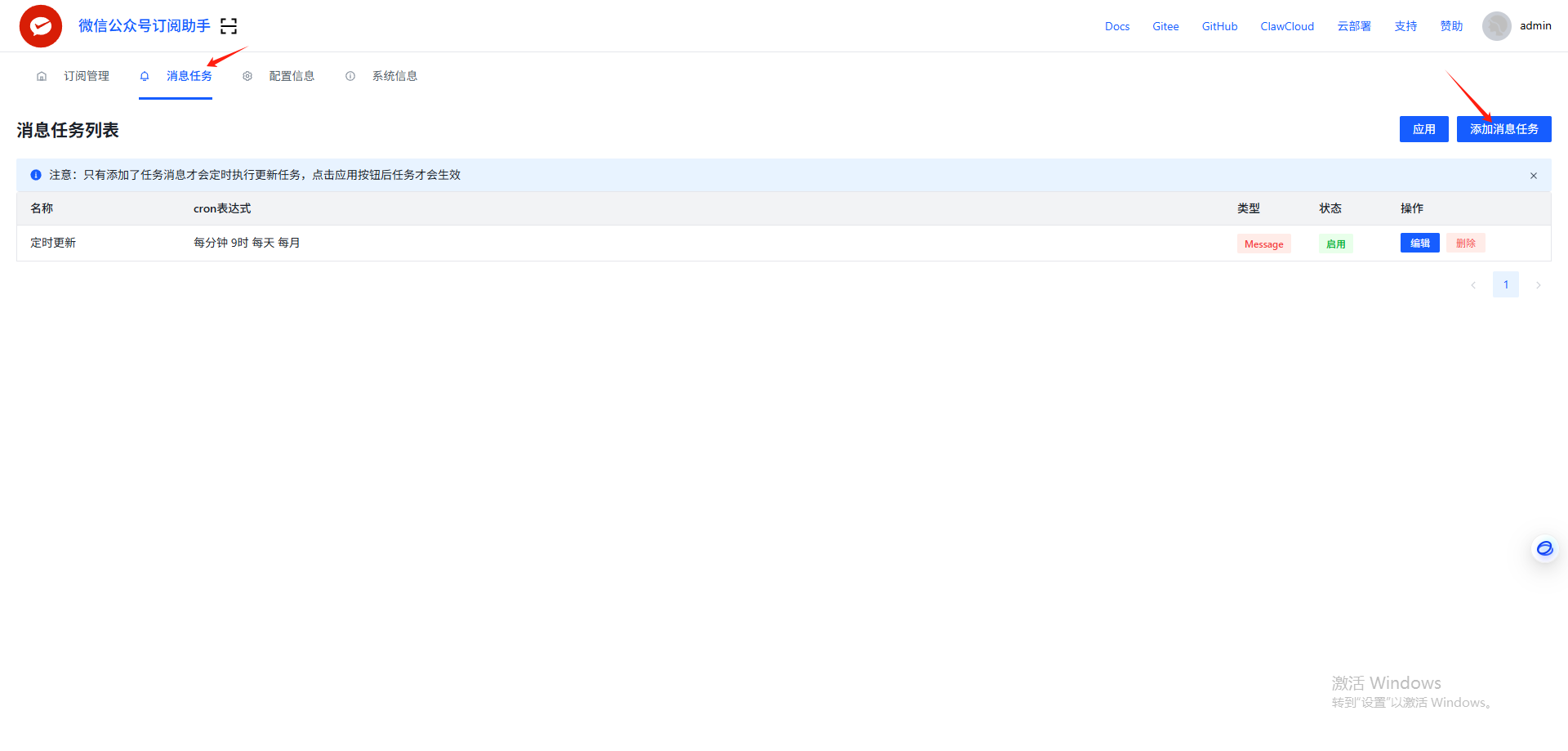Open the floating assistant chat icon
This screenshot has height=751, width=1568.
coord(1545,548)
